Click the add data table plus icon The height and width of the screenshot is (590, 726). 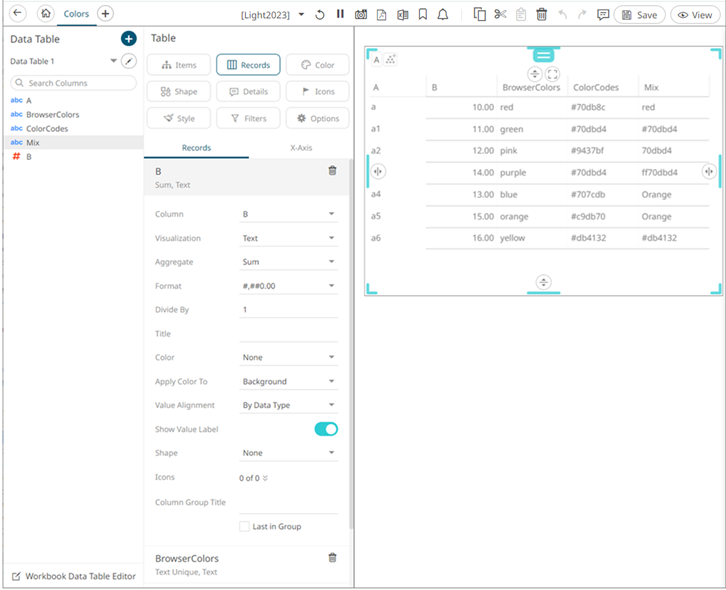coord(128,39)
